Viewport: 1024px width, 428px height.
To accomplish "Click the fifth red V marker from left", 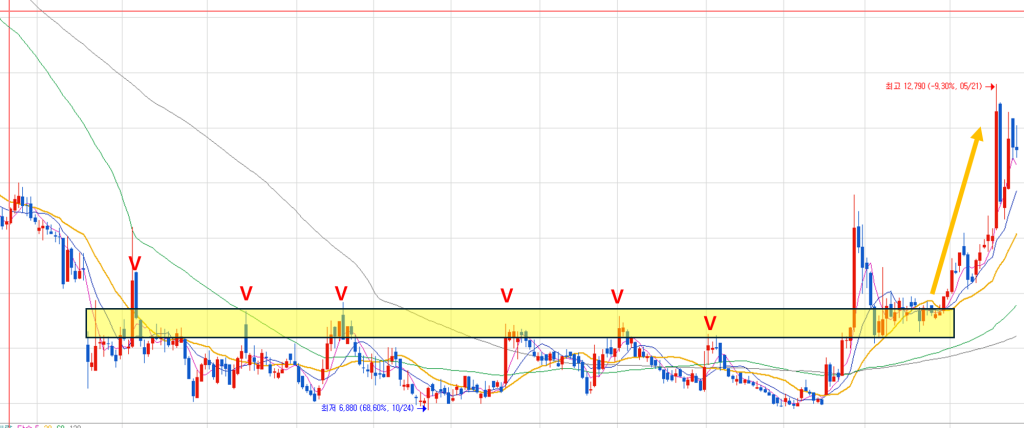I will tap(617, 296).
